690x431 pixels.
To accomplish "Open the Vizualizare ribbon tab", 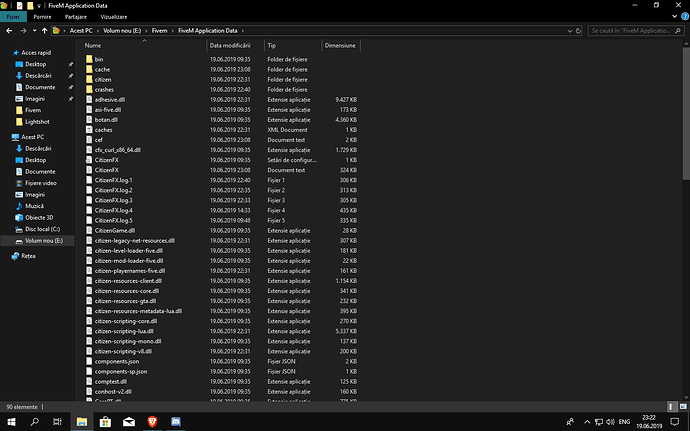I will click(114, 17).
